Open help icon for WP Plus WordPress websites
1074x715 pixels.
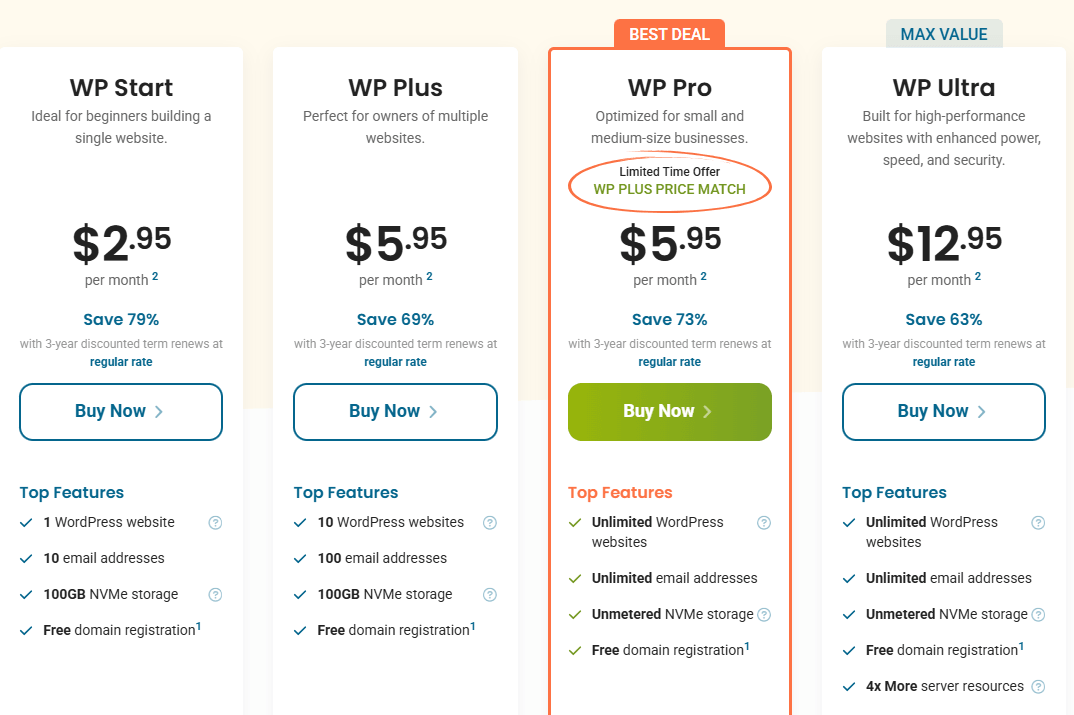coord(489,522)
